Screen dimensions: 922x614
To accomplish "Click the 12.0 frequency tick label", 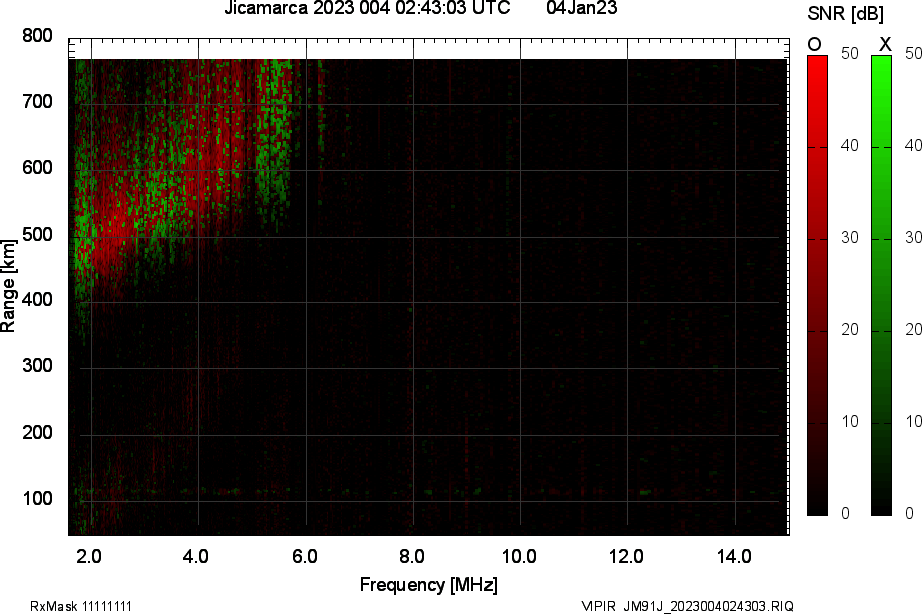I will pos(627,556).
